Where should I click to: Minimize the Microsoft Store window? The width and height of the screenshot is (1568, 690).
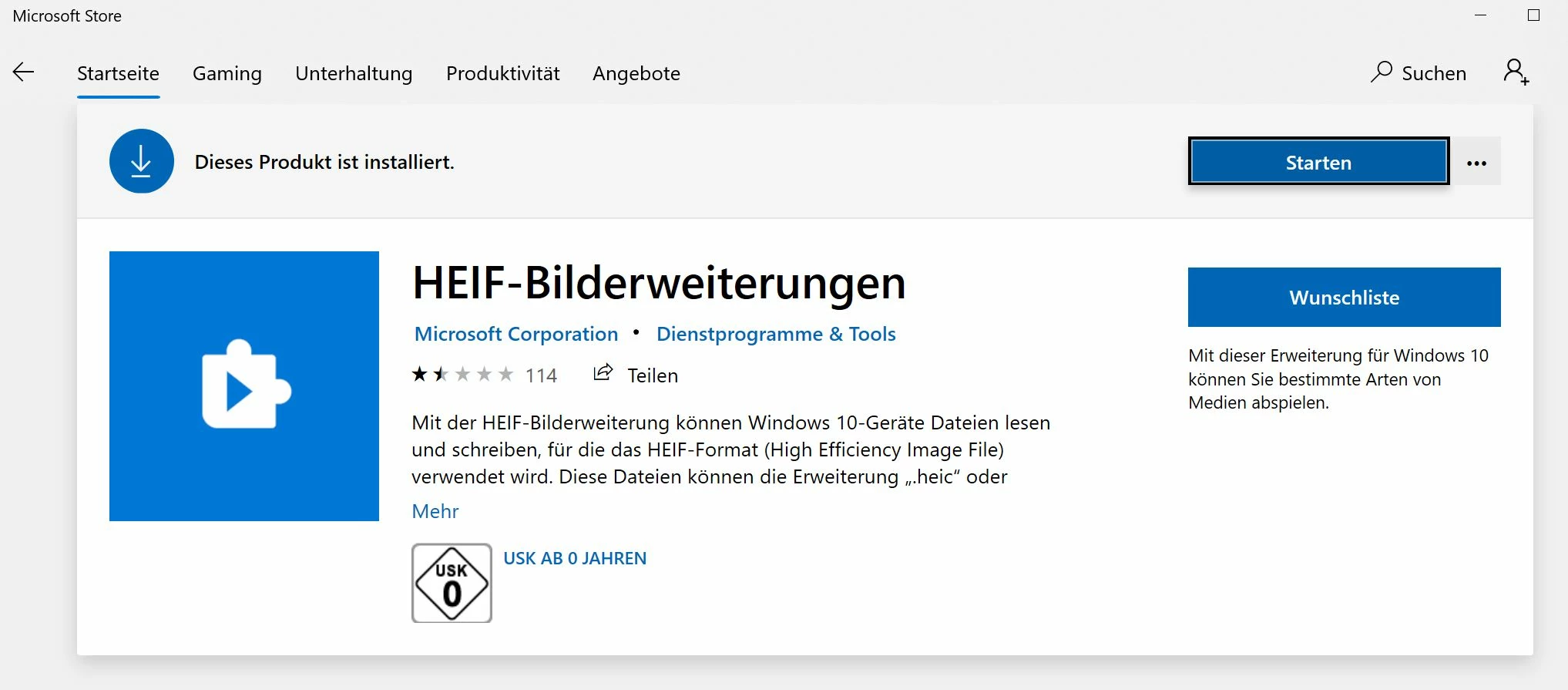tap(1480, 15)
